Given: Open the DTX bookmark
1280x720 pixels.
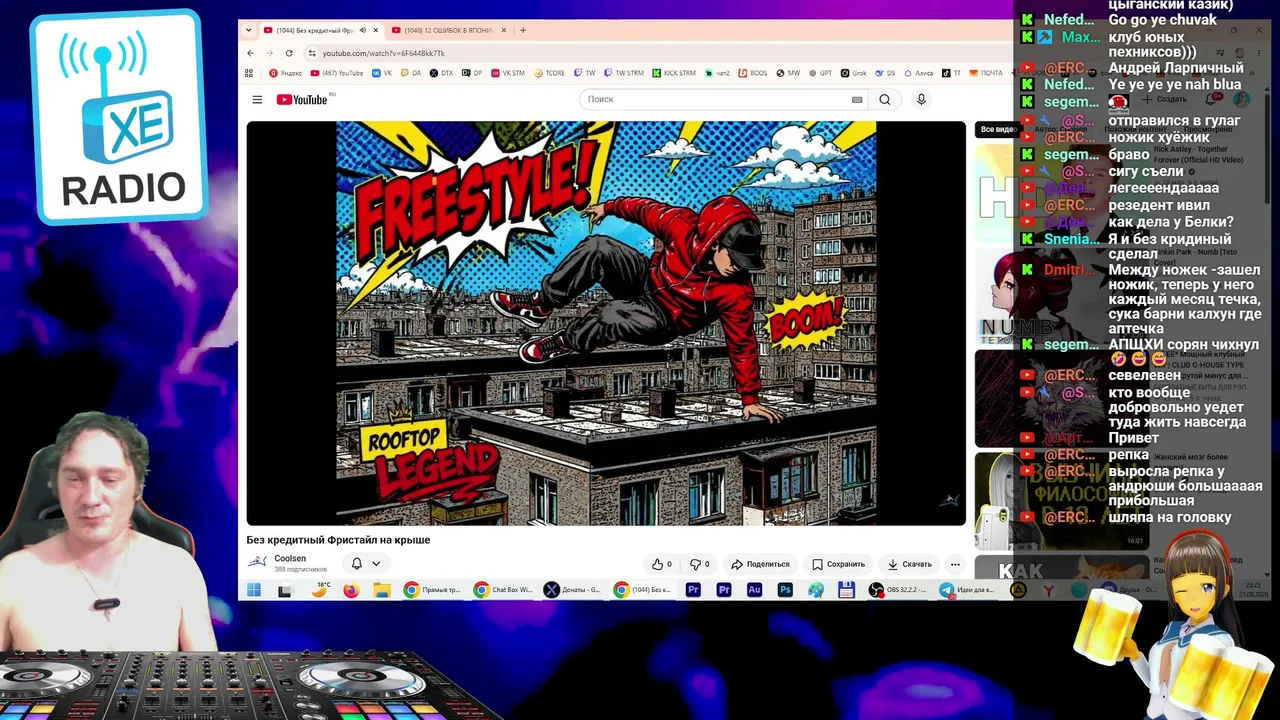Looking at the screenshot, I should (x=441, y=73).
